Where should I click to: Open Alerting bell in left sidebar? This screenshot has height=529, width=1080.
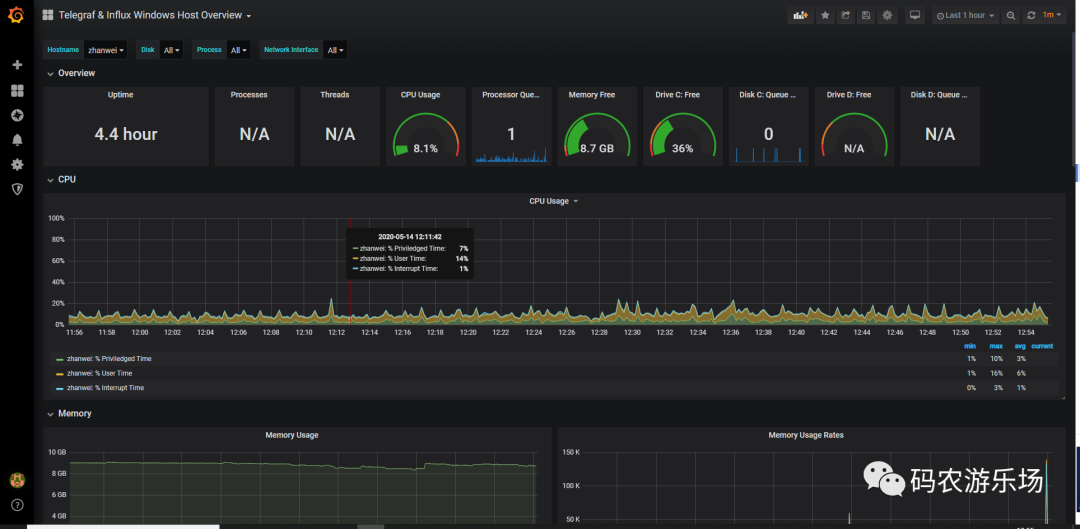pos(17,140)
